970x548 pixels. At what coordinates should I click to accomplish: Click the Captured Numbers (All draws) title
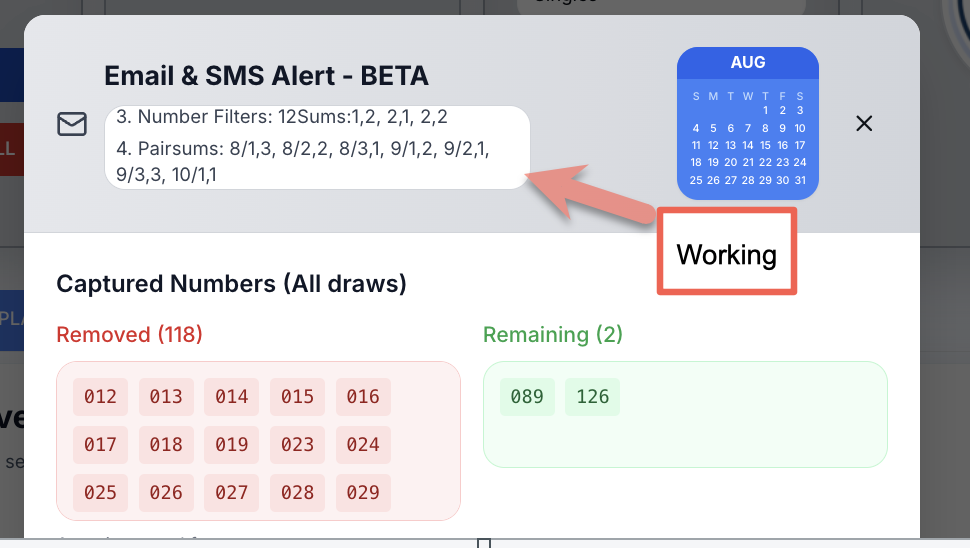(231, 284)
